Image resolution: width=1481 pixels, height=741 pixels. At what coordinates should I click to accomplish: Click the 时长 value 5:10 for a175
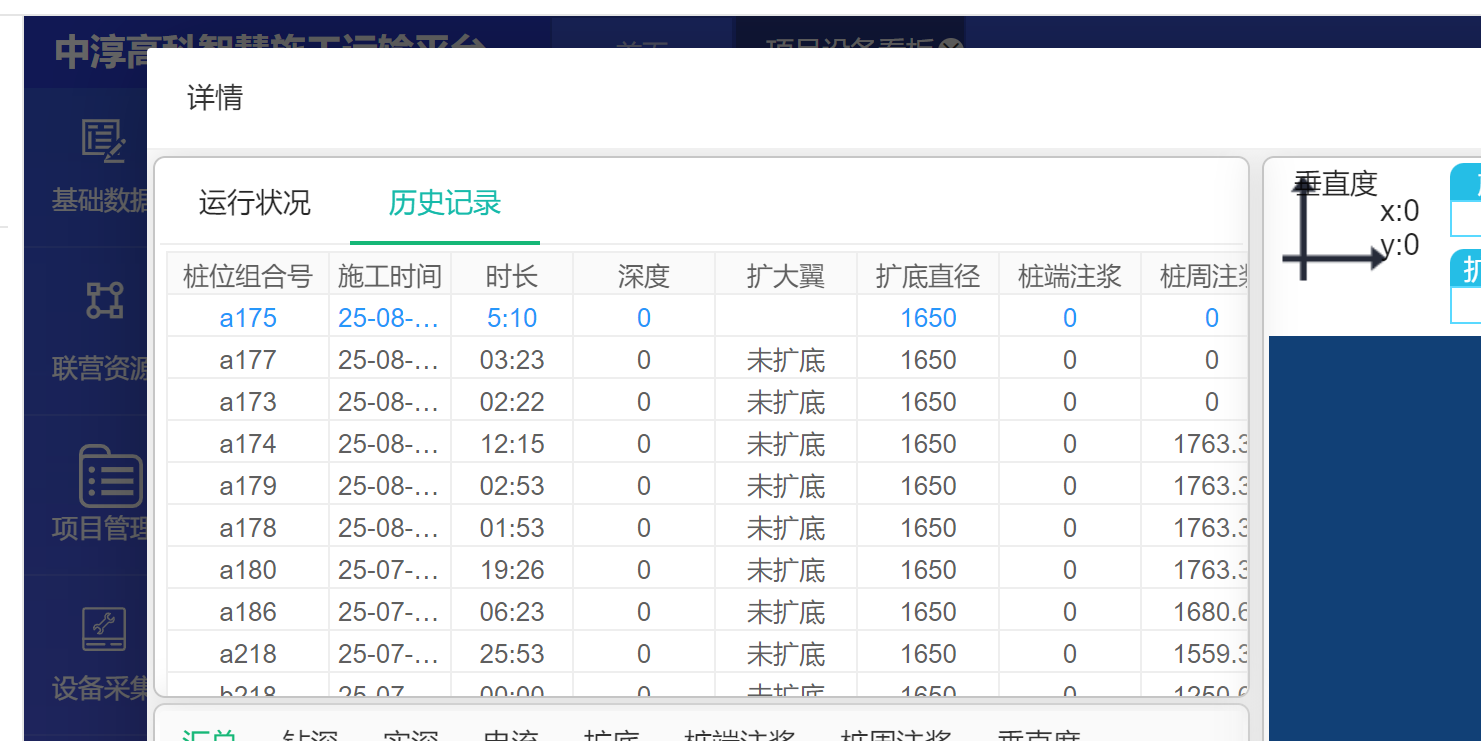point(511,318)
